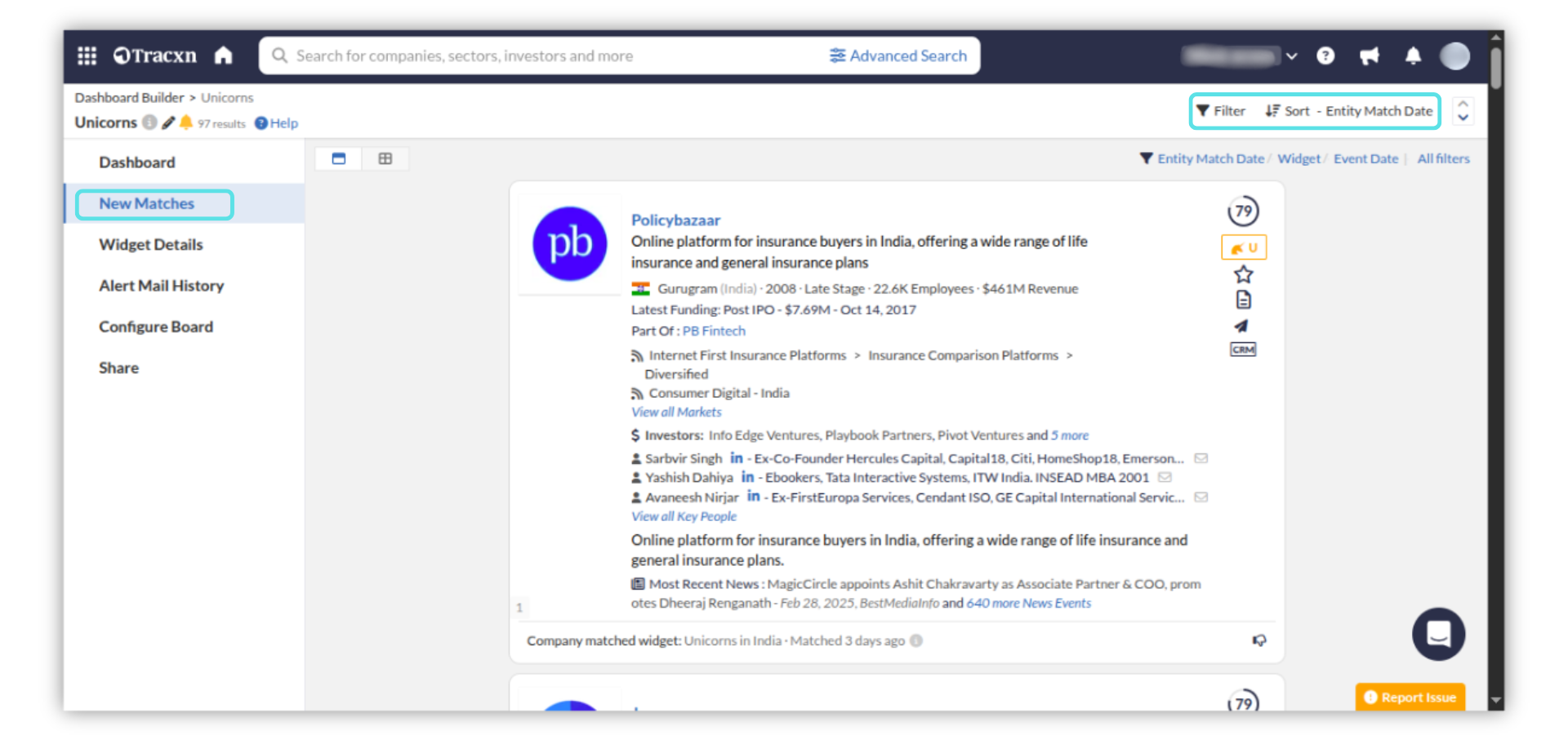Toggle the Unicorns alert bell
The height and width of the screenshot is (749, 1568).
click(x=186, y=123)
